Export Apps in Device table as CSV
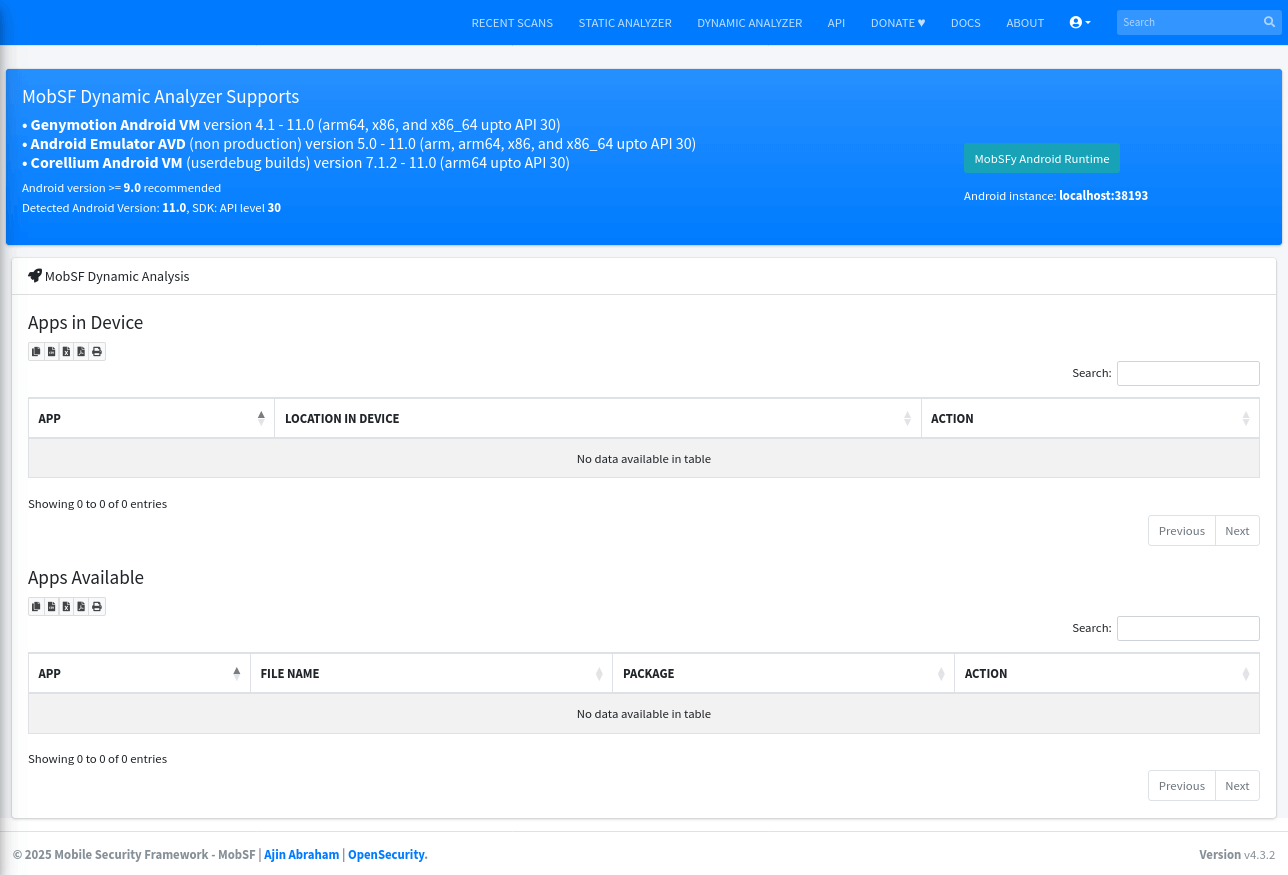The height and width of the screenshot is (875, 1288). (x=51, y=351)
